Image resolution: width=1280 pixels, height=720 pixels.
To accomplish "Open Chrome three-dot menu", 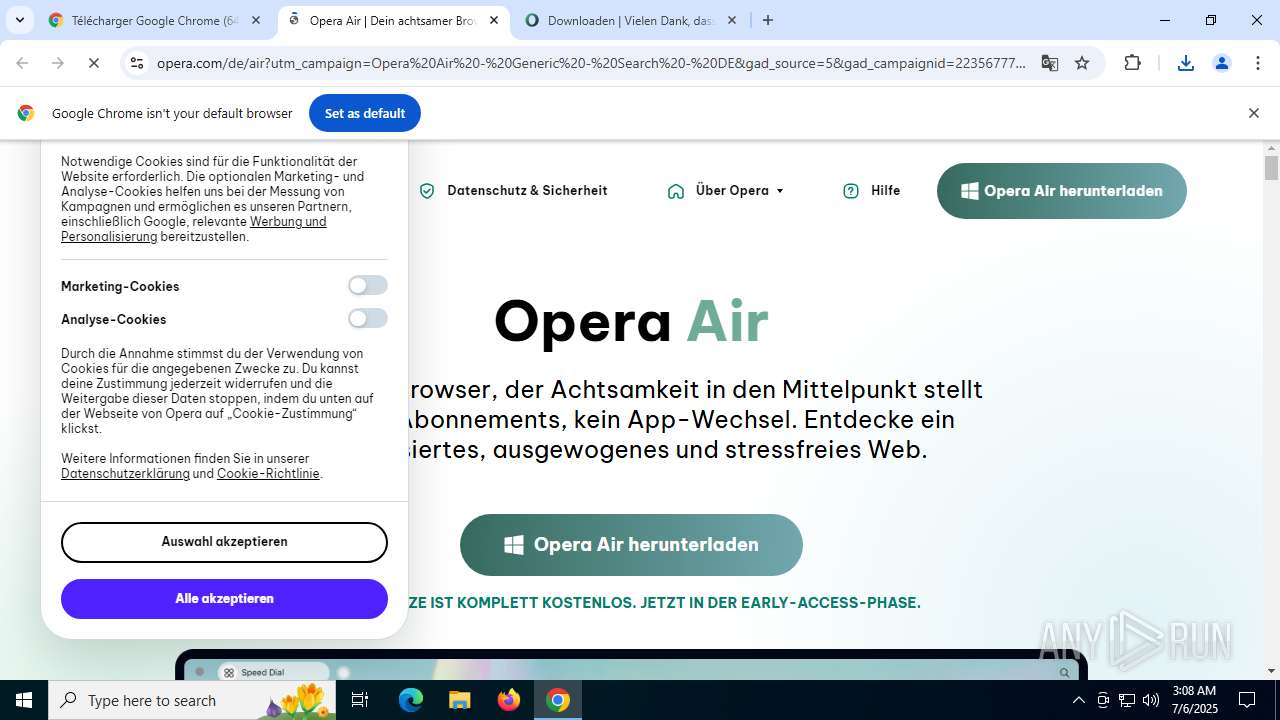I will tap(1257, 63).
